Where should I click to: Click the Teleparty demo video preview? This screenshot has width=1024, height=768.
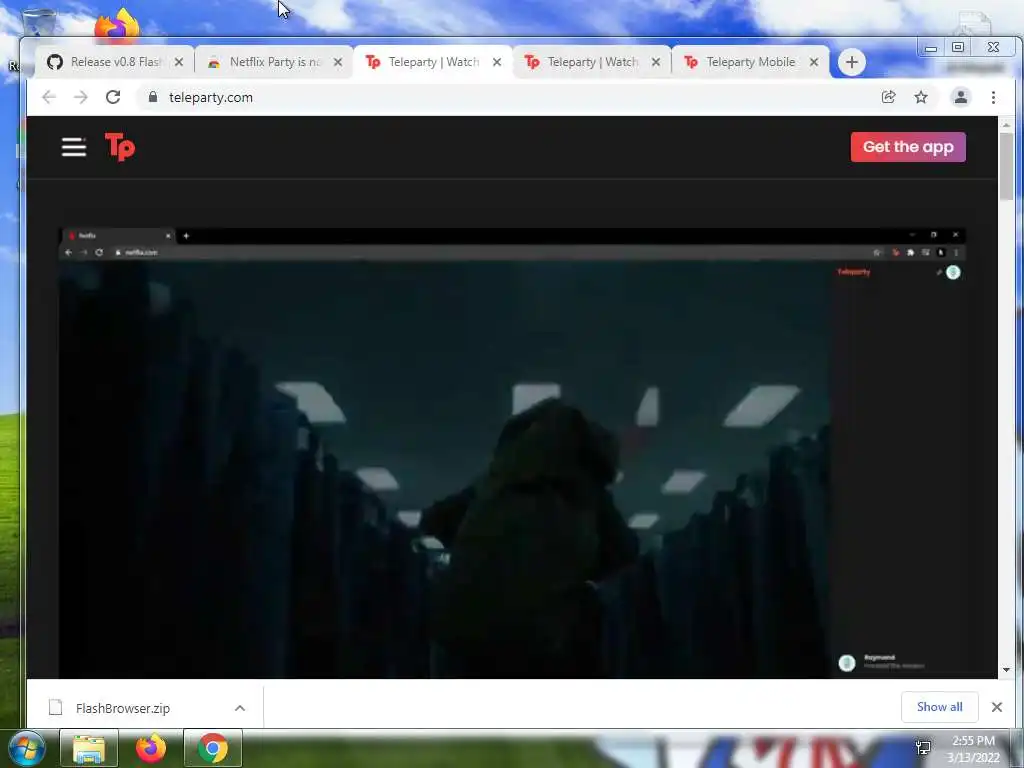pyautogui.click(x=512, y=453)
